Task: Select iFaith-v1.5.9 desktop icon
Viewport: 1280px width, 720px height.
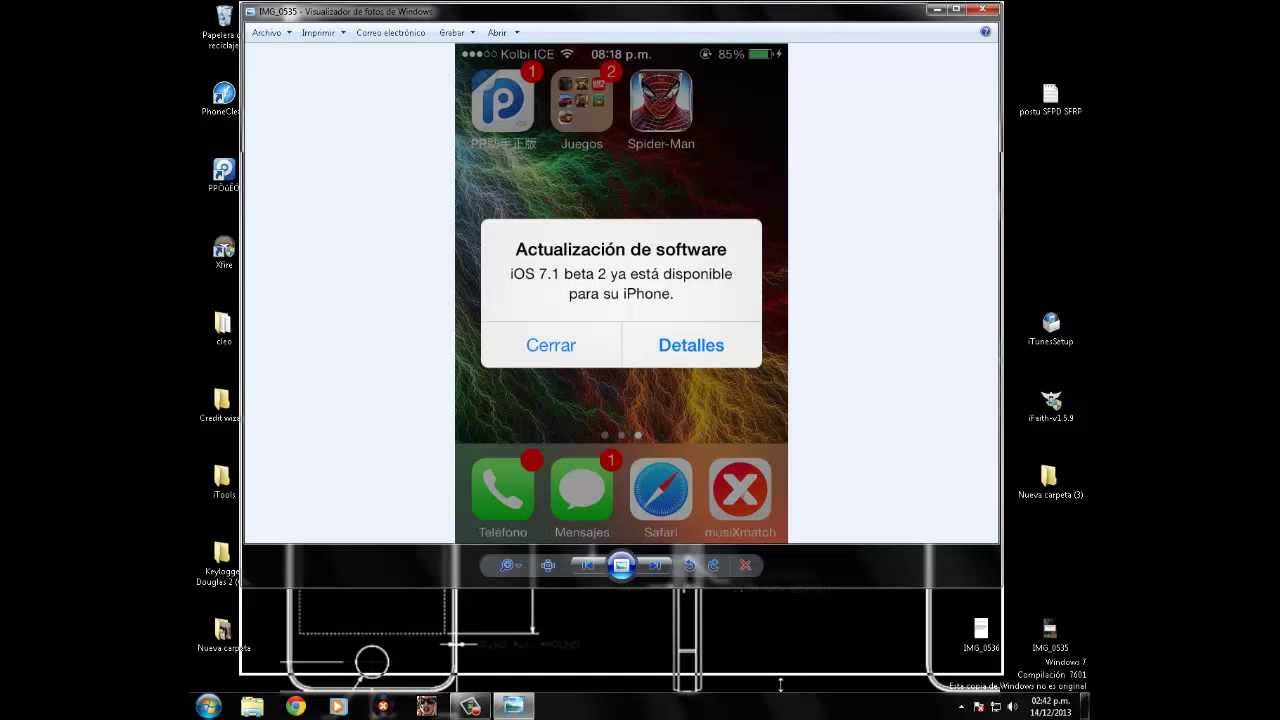Action: (x=1050, y=406)
